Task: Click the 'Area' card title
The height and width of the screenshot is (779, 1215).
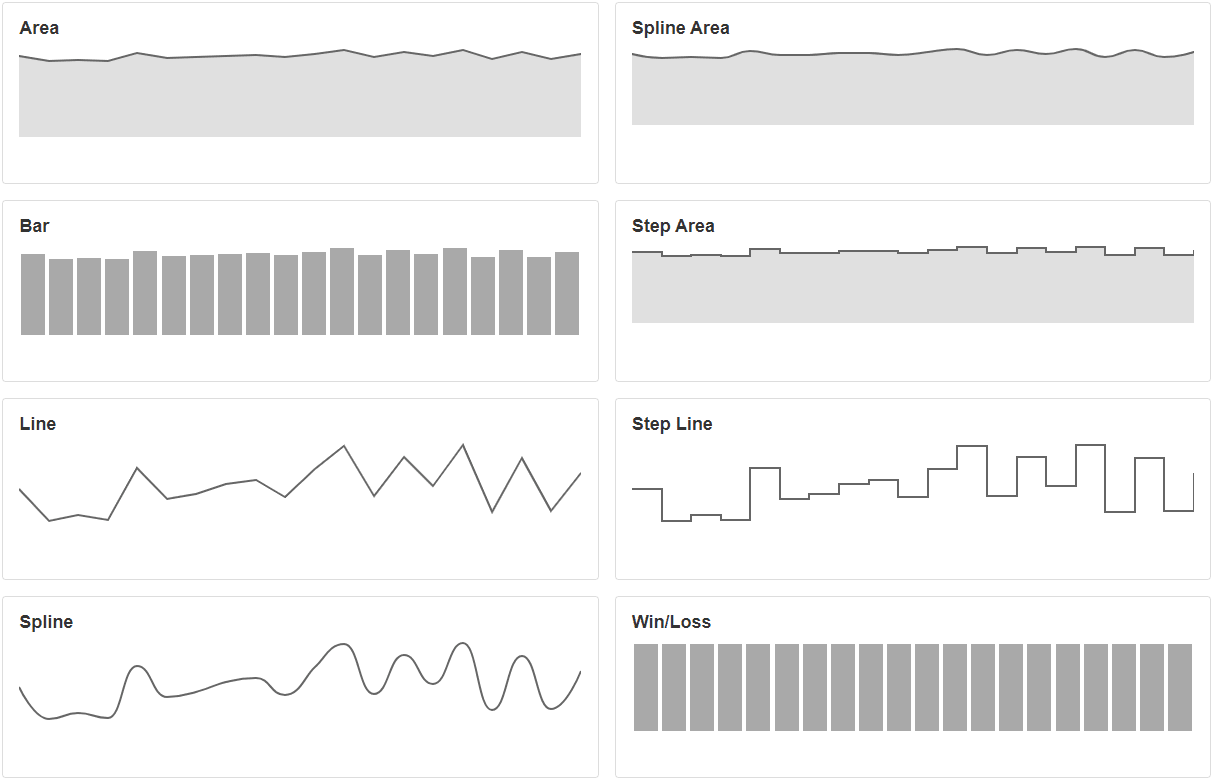Action: (39, 28)
